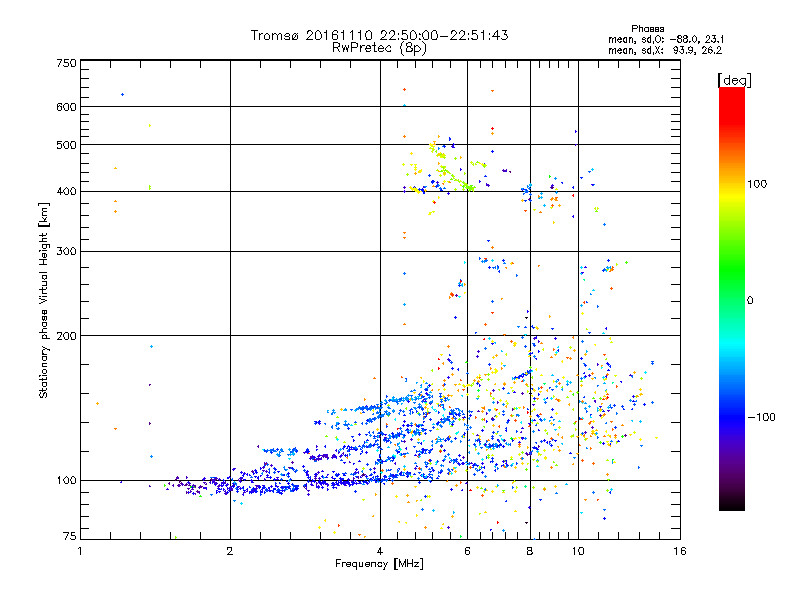Click the x-axis tick label '6'
800x600 pixels.
pyautogui.click(x=467, y=551)
